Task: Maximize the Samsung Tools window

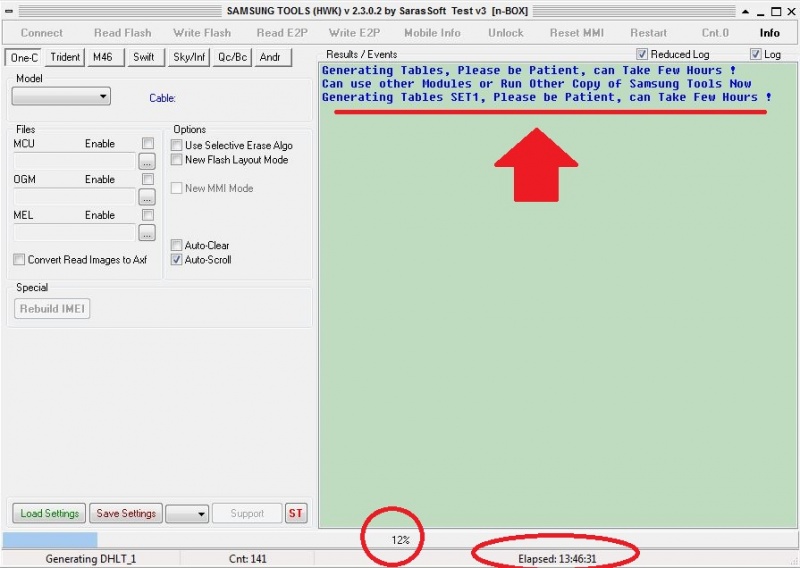Action: 776,11
